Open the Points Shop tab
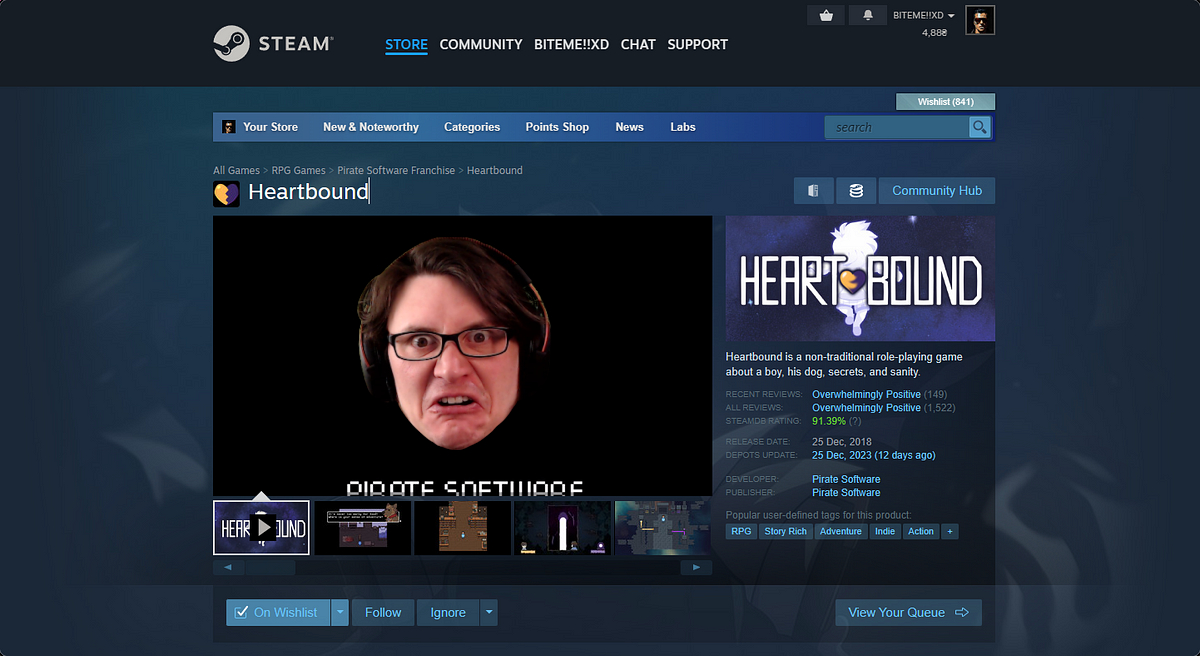Screen dimensions: 1200x656 click(x=557, y=127)
